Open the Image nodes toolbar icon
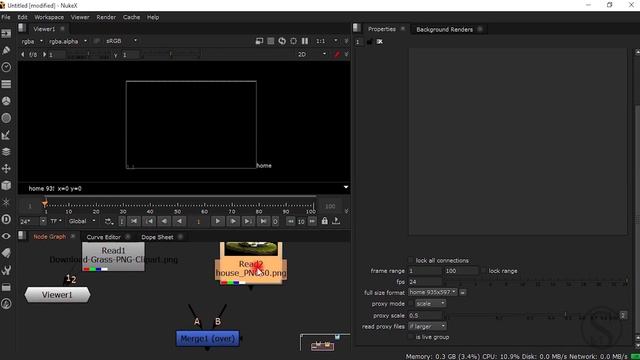The width and height of the screenshot is (640, 360). click(x=6, y=33)
